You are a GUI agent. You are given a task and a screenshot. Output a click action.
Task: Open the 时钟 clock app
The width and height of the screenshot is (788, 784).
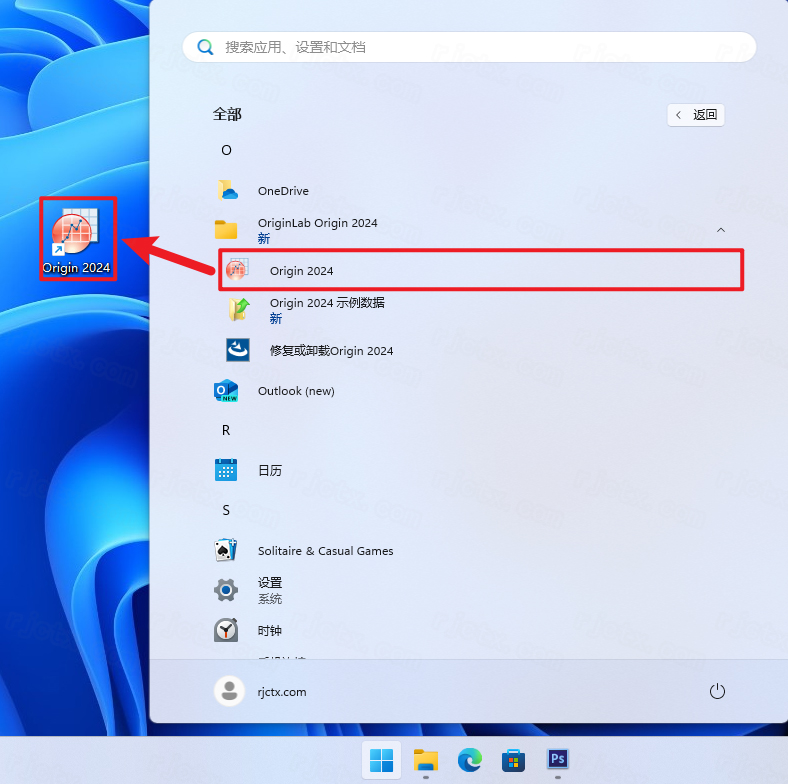coord(269,631)
